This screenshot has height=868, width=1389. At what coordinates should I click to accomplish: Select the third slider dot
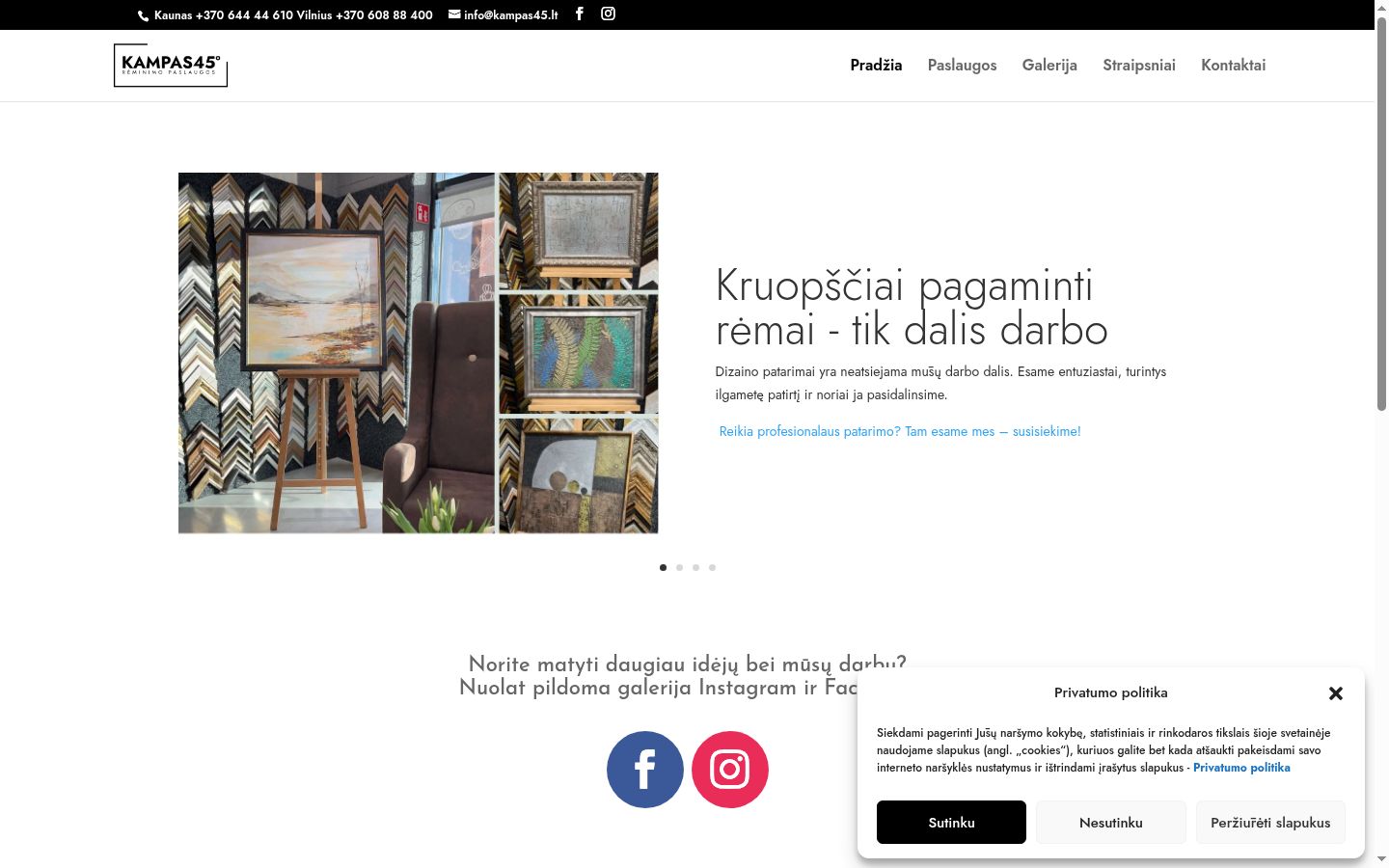point(695,567)
